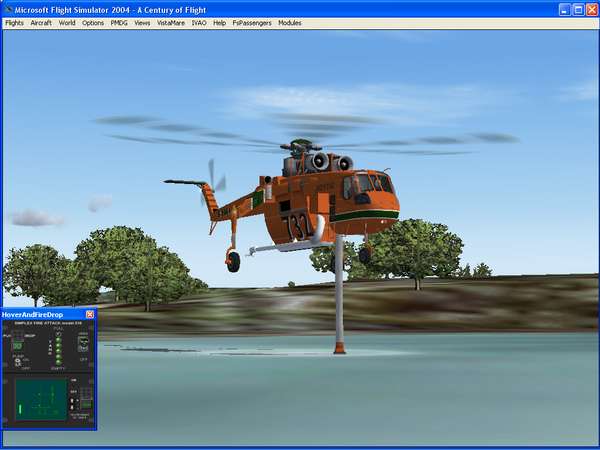This screenshot has width=600, height=450.
Task: Open the IVAO menu
Action: tap(199, 22)
